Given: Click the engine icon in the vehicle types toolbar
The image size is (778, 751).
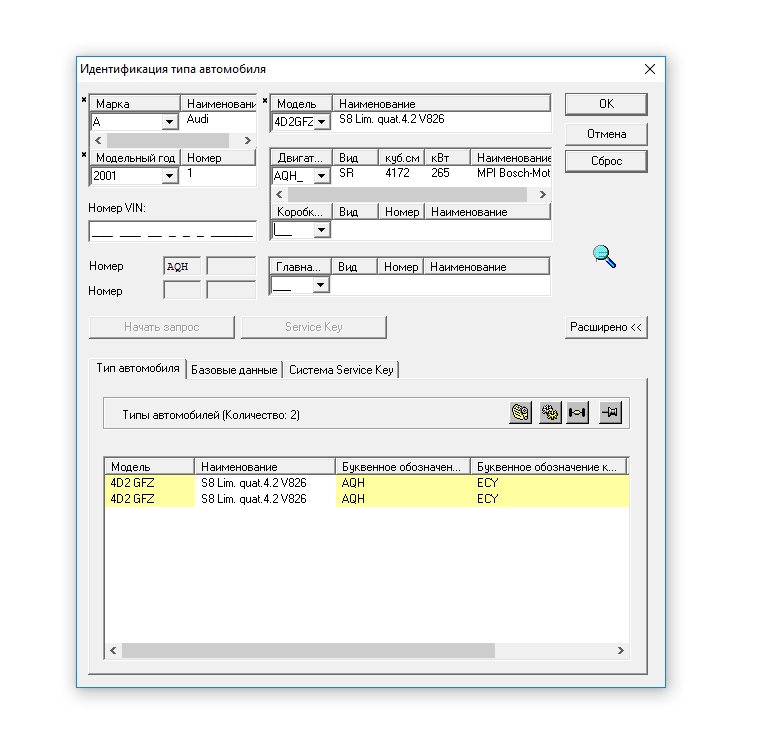Looking at the screenshot, I should point(520,413).
